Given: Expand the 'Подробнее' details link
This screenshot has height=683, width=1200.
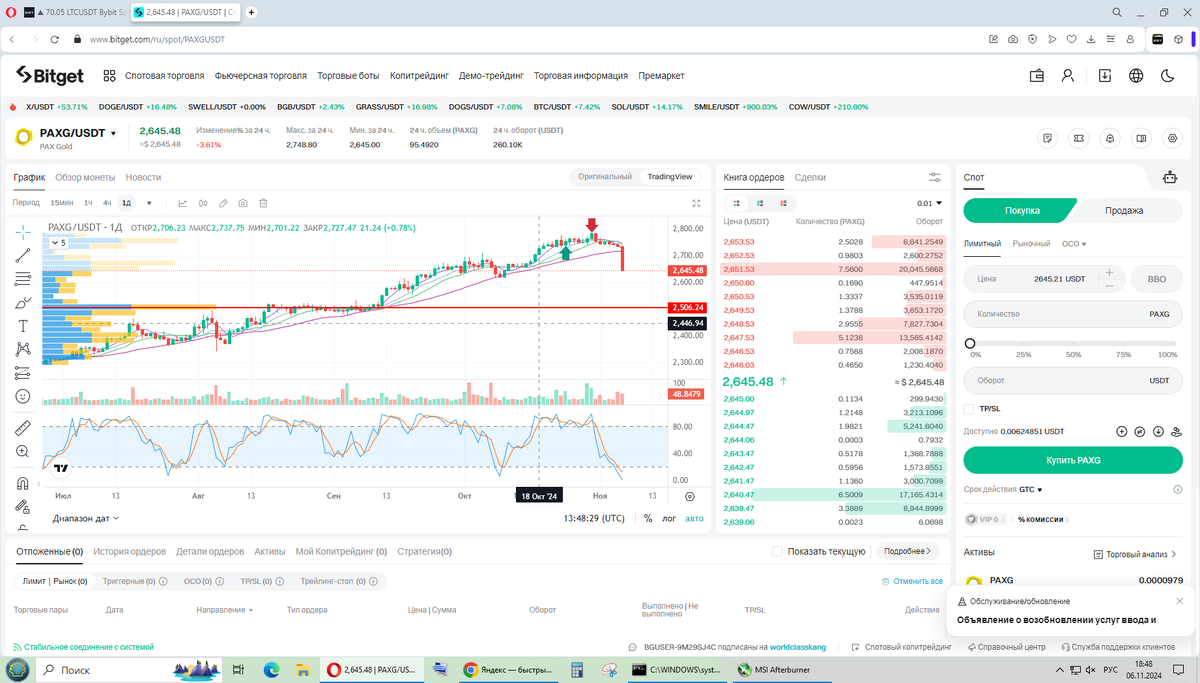Looking at the screenshot, I should (908, 551).
